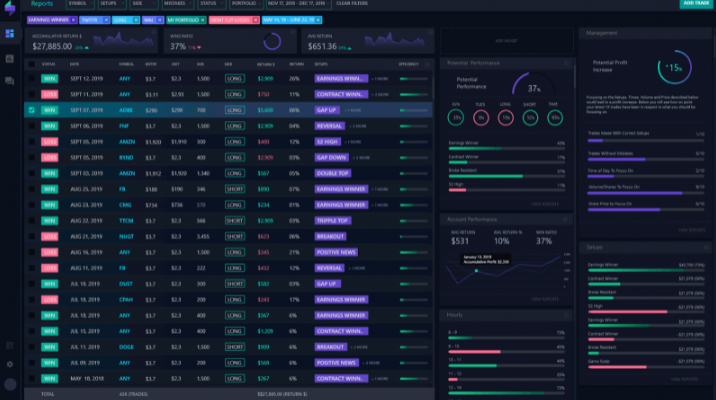Toggle the select-all checkbox in table header

tap(32, 64)
